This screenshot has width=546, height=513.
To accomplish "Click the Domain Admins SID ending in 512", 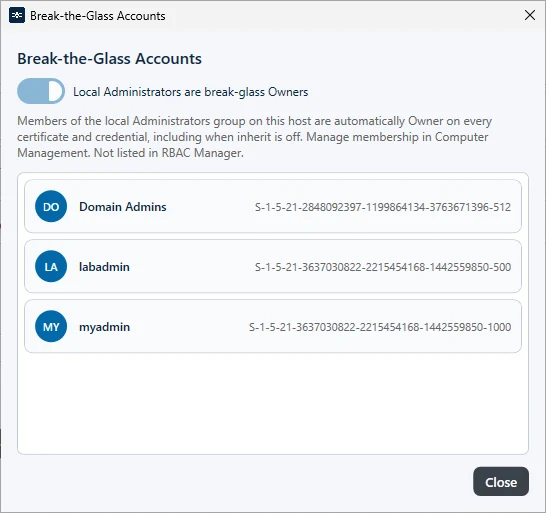I will tap(383, 207).
